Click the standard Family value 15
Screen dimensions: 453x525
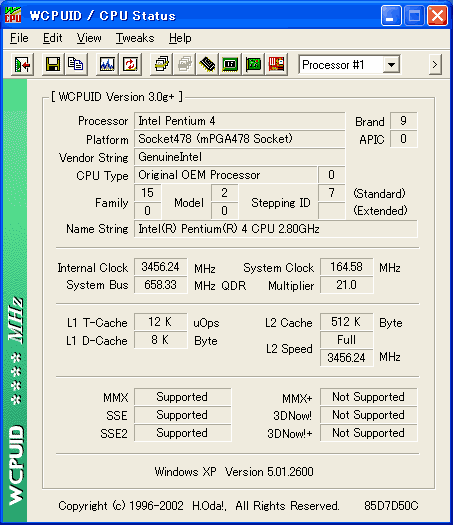click(x=148, y=193)
